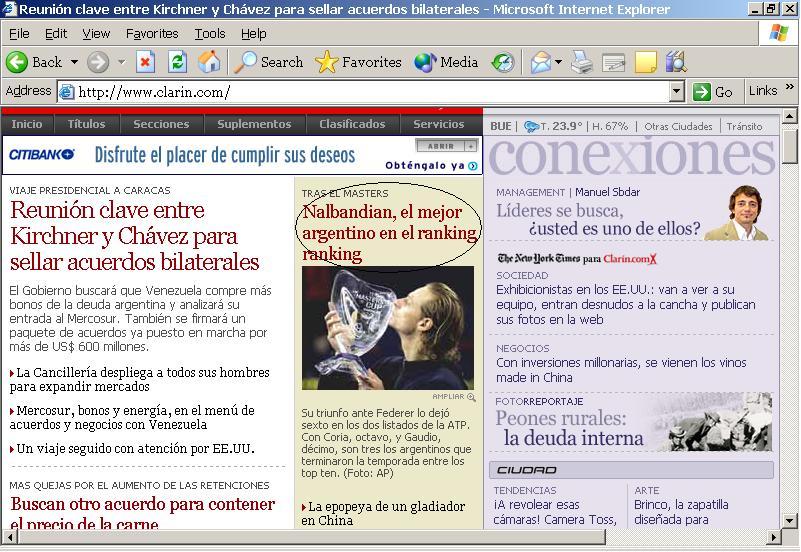Screen dimensions: 801x552
Task: Open Back button history dropdown arrow
Action: [x=75, y=62]
